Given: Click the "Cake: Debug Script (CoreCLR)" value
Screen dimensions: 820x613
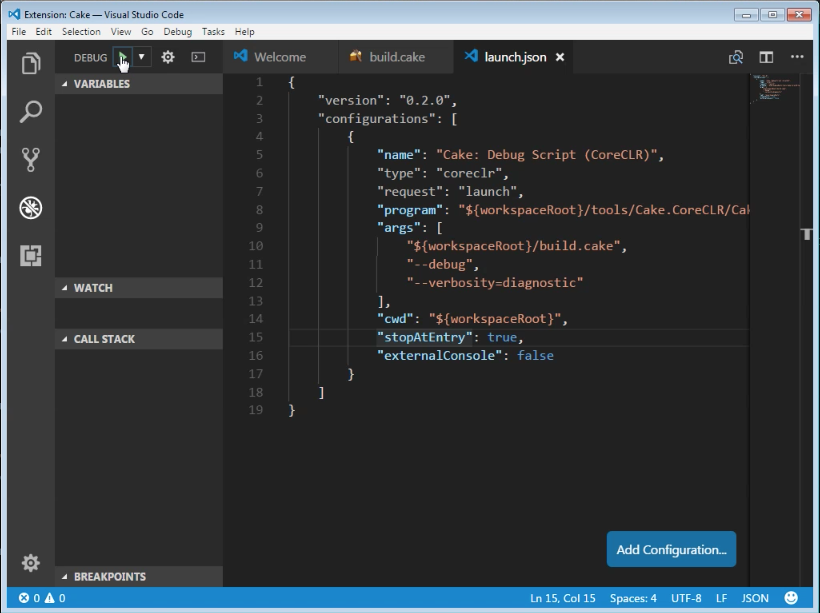Looking at the screenshot, I should click(546, 155).
